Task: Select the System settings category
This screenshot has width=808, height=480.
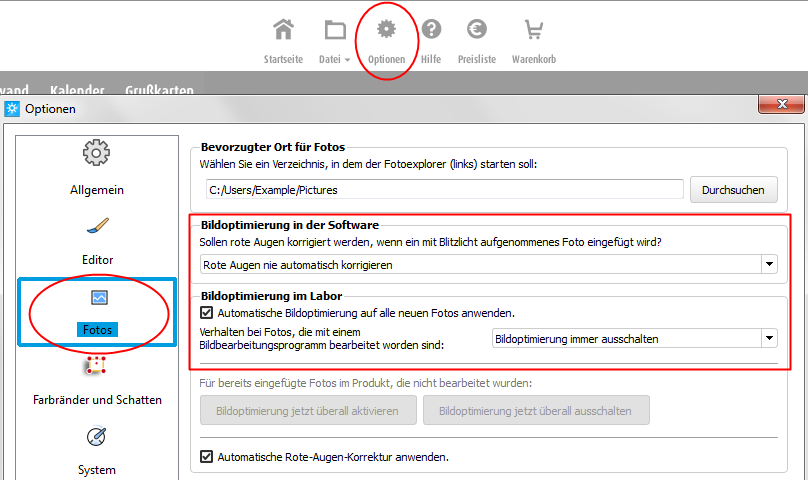Action: point(97,451)
